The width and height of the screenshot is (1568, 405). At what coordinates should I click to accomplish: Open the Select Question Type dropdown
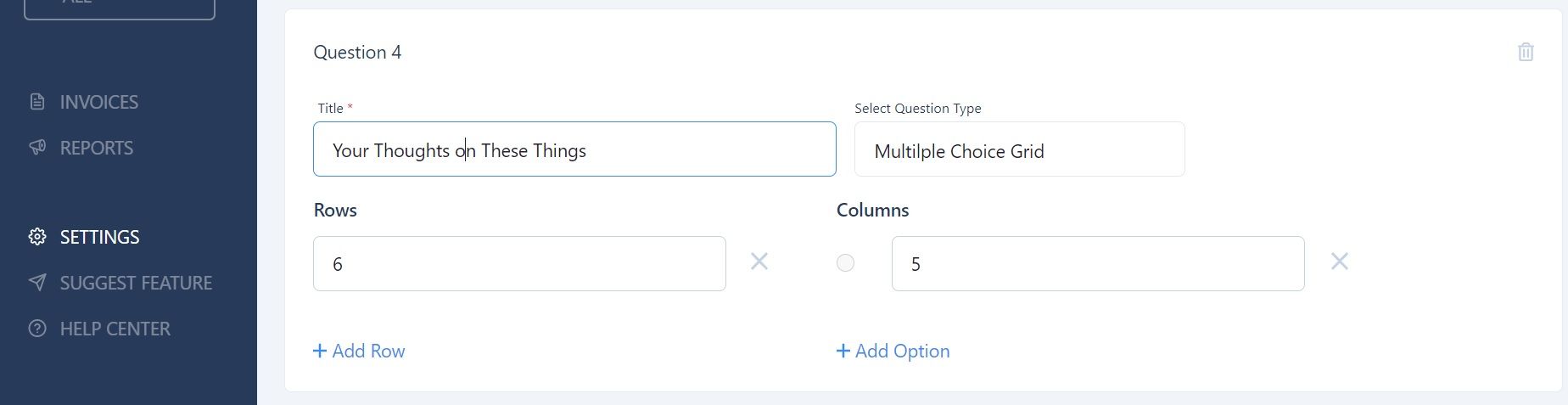tap(1019, 149)
